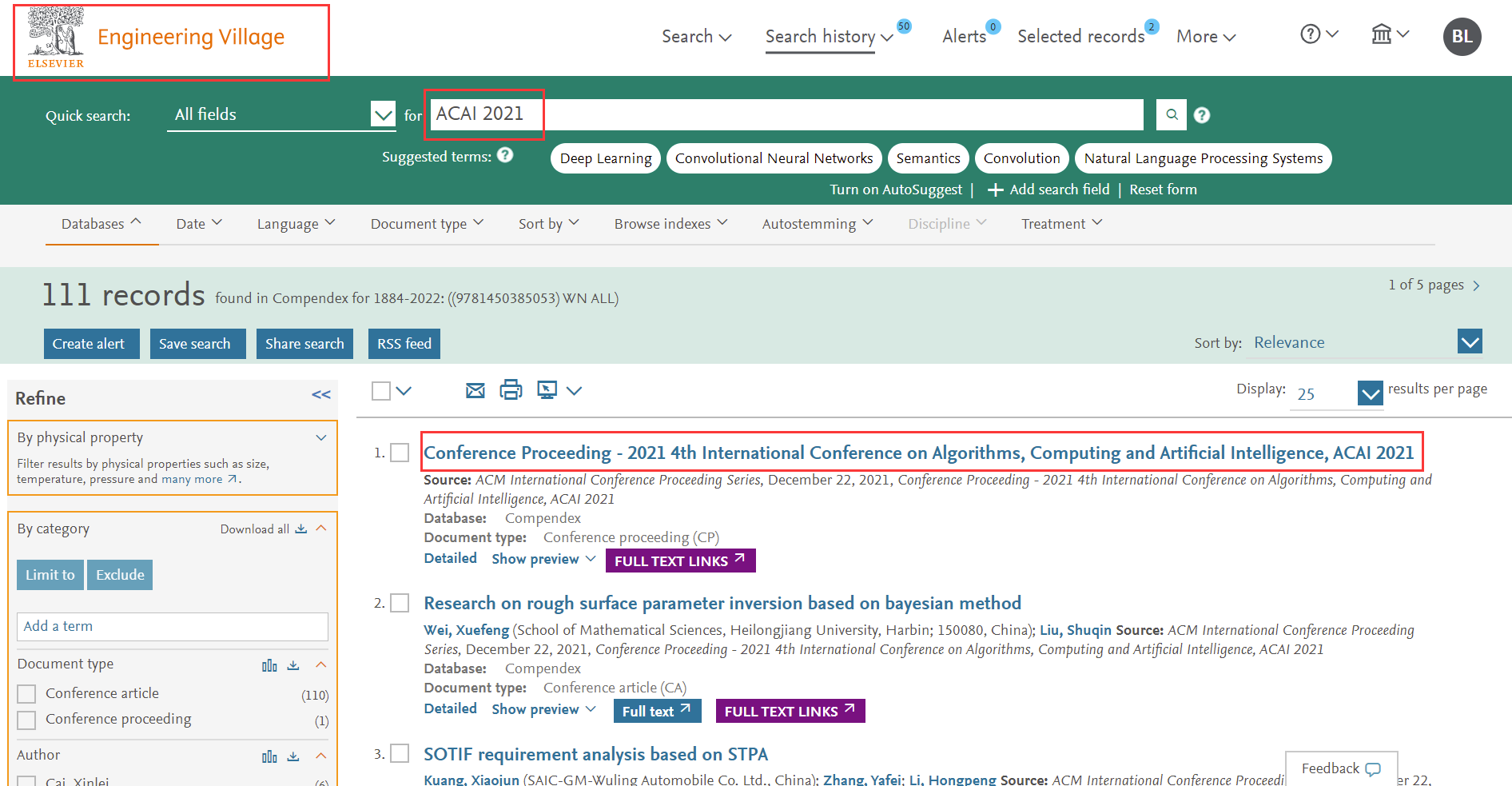Open the help menu in top header
The width and height of the screenshot is (1512, 786).
click(1319, 34)
